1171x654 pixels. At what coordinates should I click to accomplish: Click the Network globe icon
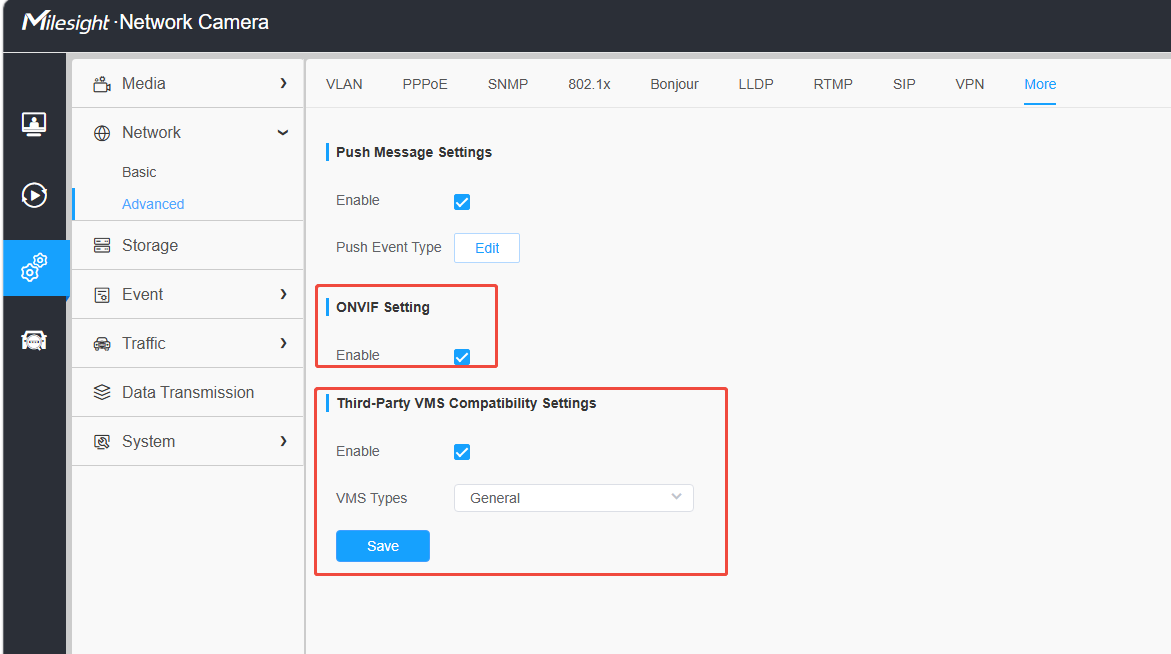pos(102,133)
